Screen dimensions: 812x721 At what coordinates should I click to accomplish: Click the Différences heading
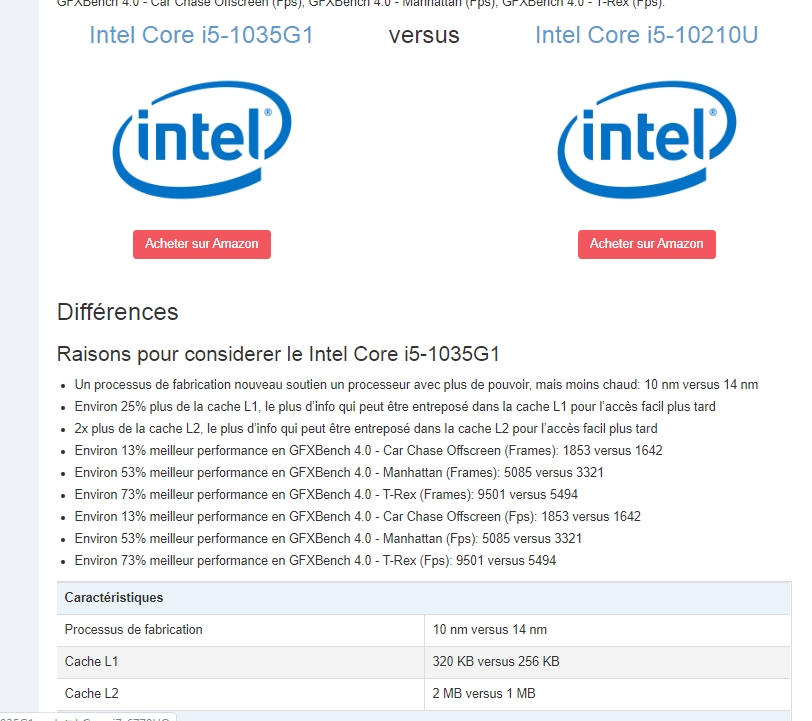coord(118,312)
